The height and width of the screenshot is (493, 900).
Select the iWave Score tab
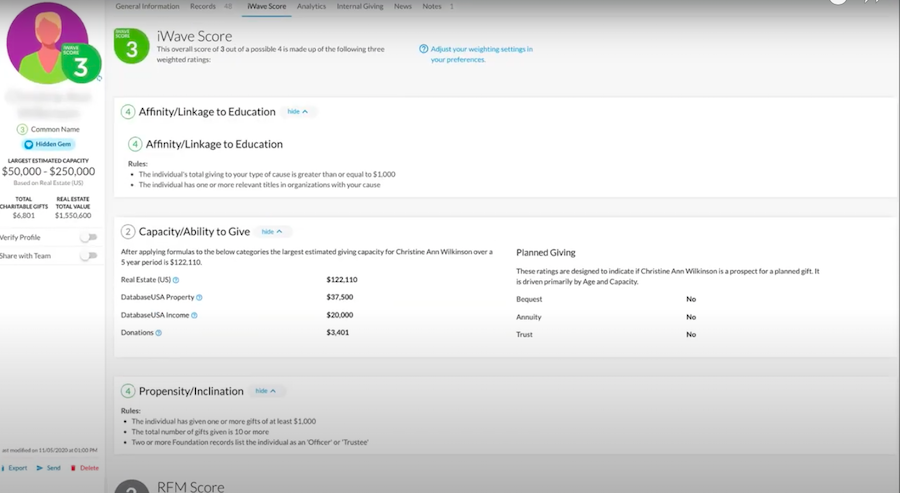point(266,6)
